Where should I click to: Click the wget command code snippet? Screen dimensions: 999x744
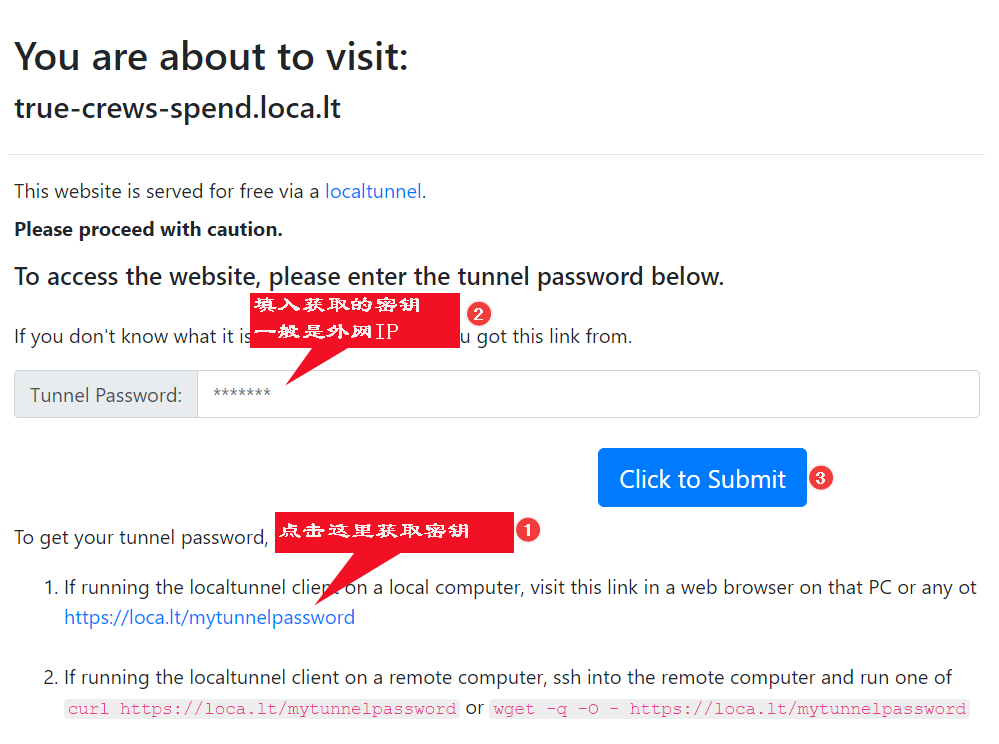[730, 709]
